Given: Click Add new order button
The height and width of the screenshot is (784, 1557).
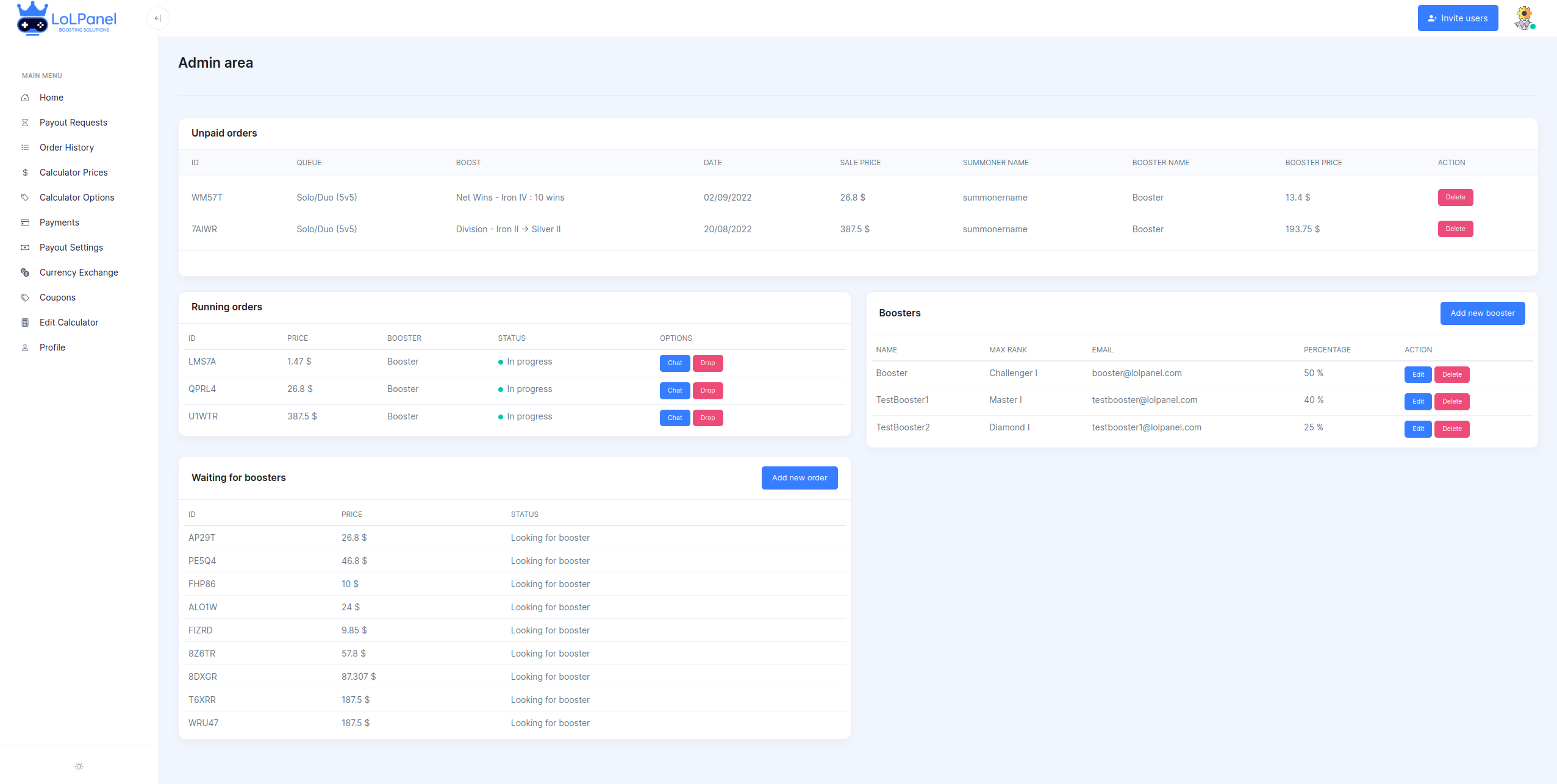Looking at the screenshot, I should (799, 478).
